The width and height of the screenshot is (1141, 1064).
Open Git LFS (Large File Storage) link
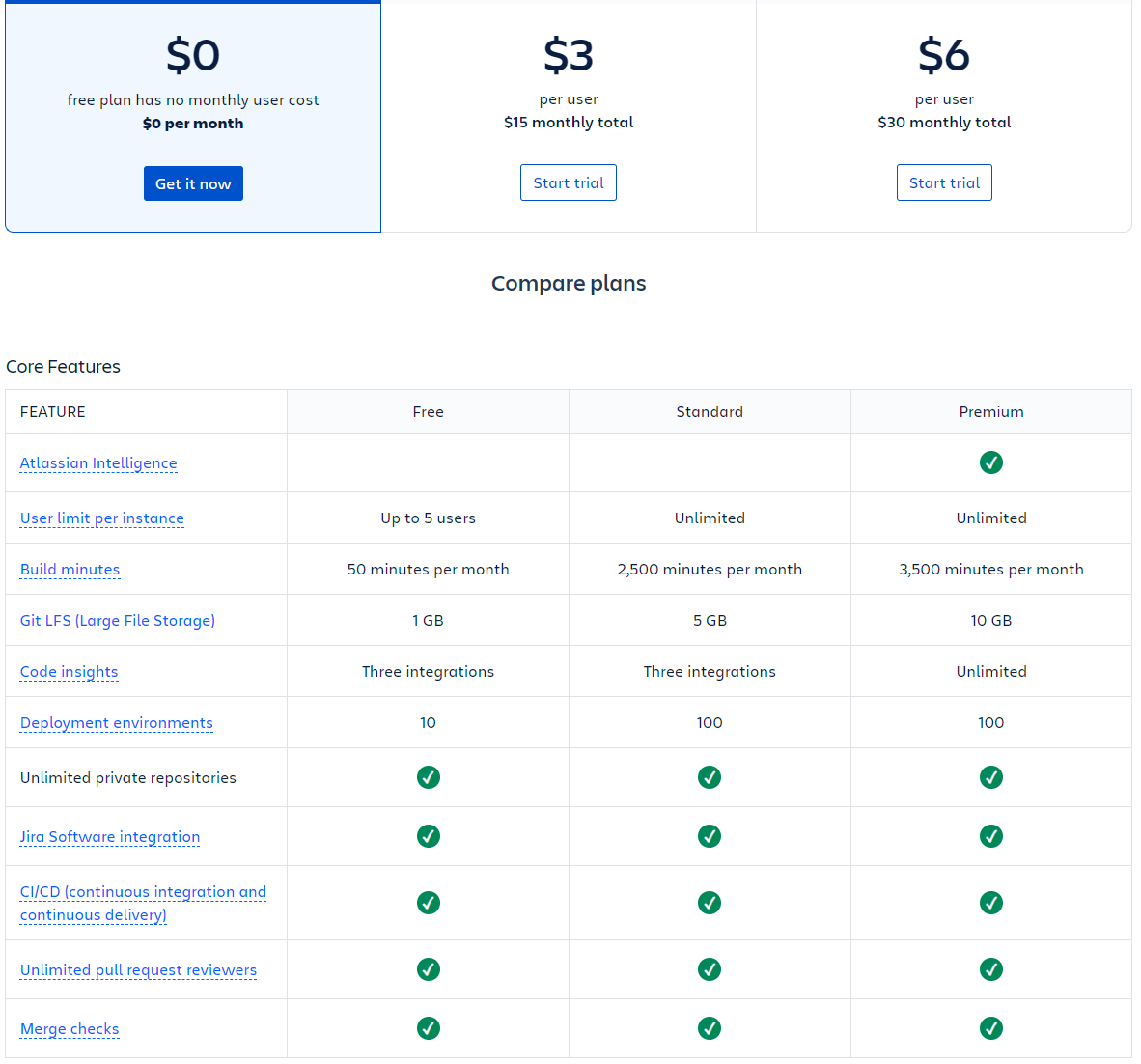pos(118,620)
